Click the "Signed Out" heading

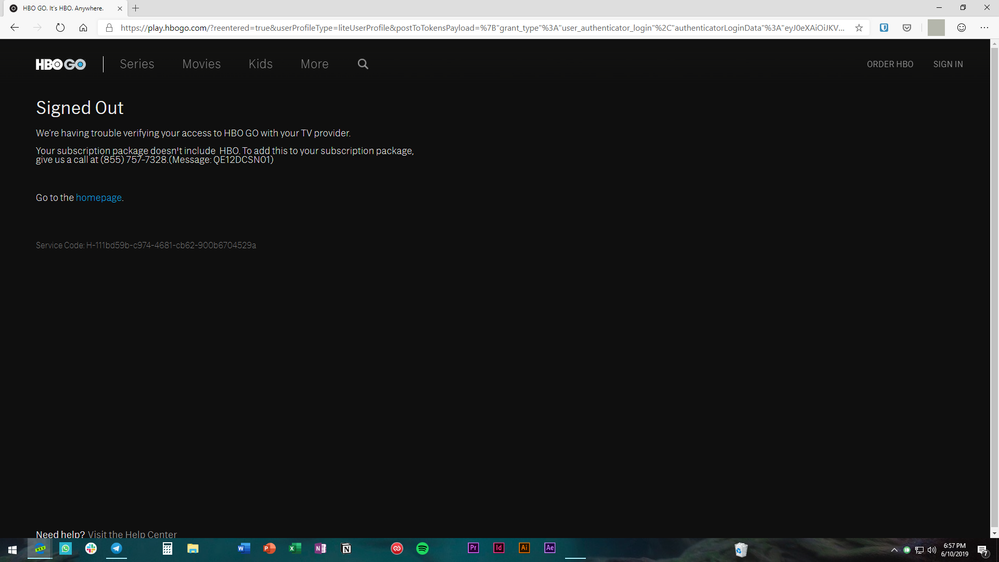[x=80, y=108]
